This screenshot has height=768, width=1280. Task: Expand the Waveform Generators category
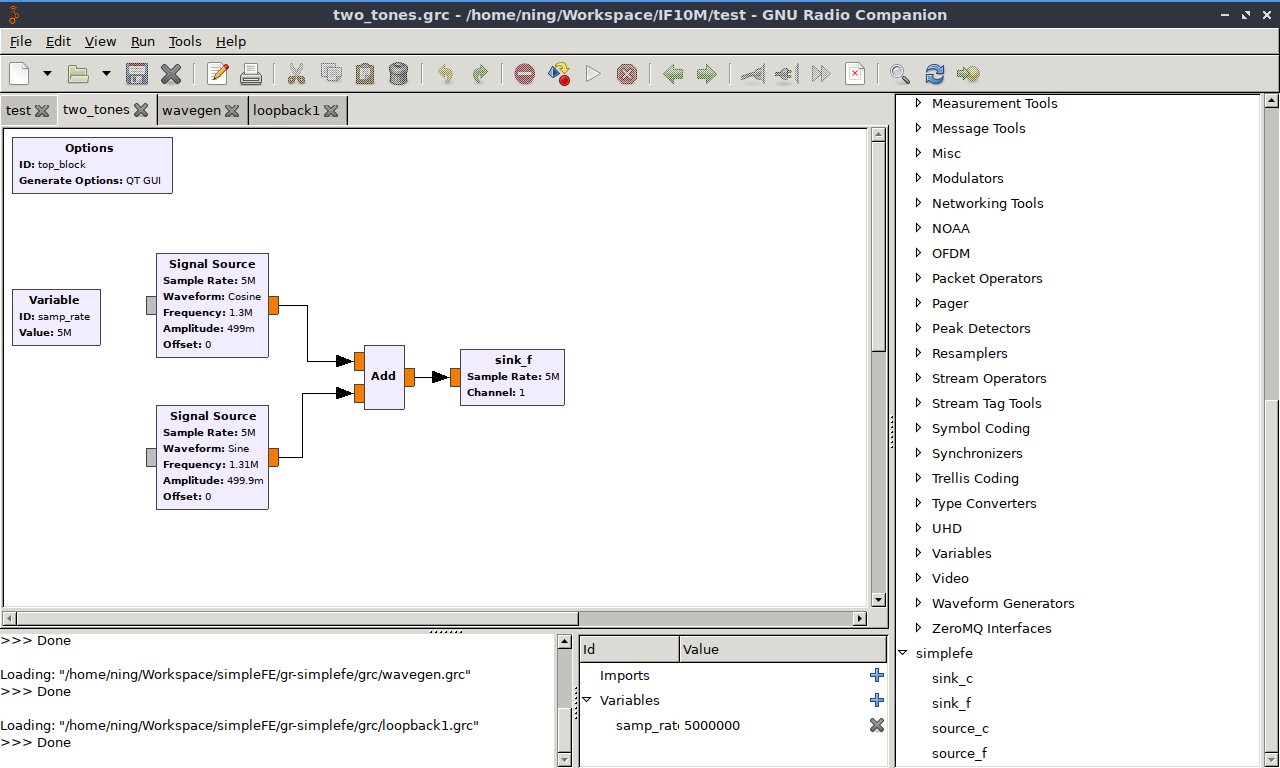click(x=918, y=603)
